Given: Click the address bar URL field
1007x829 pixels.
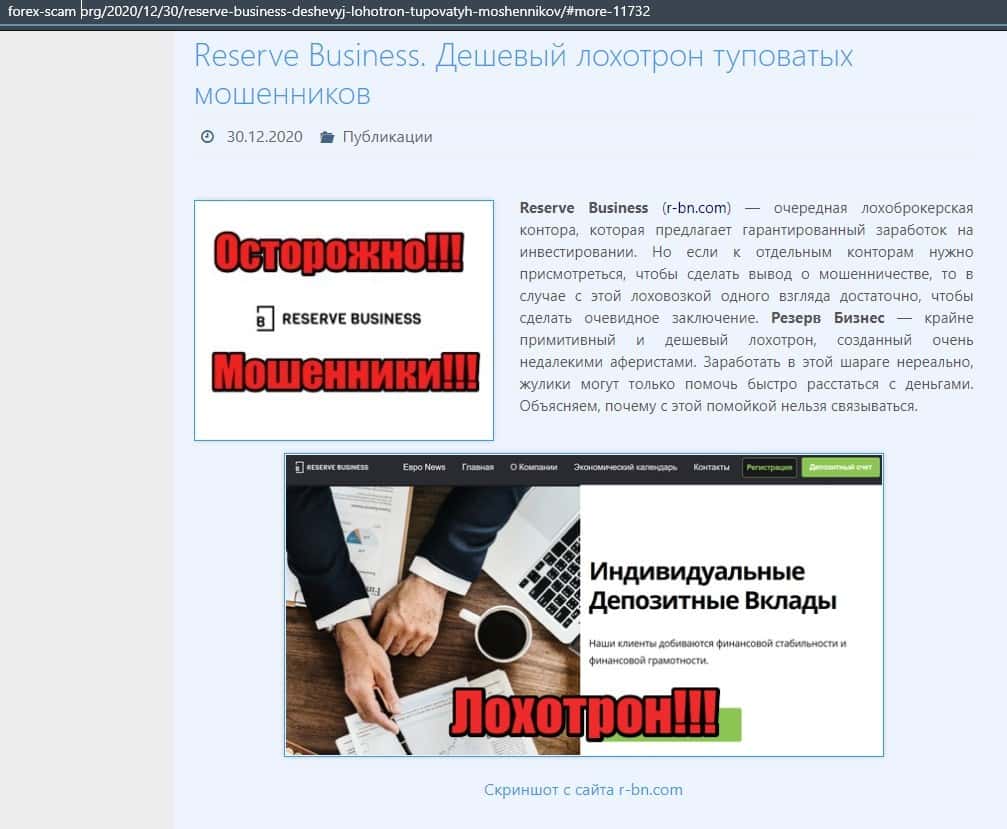Looking at the screenshot, I should 504,12.
